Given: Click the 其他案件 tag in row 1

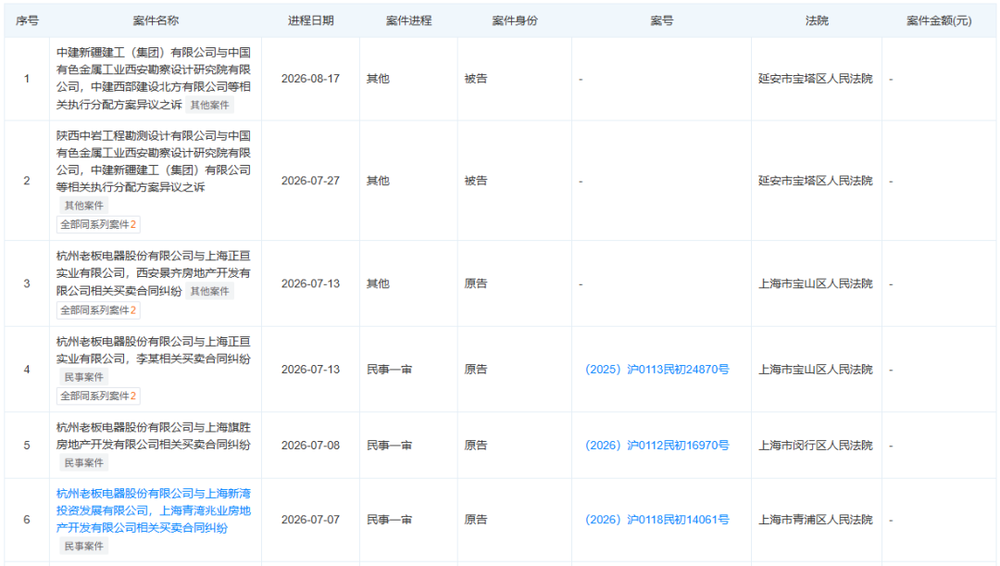Looking at the screenshot, I should pyautogui.click(x=210, y=105).
